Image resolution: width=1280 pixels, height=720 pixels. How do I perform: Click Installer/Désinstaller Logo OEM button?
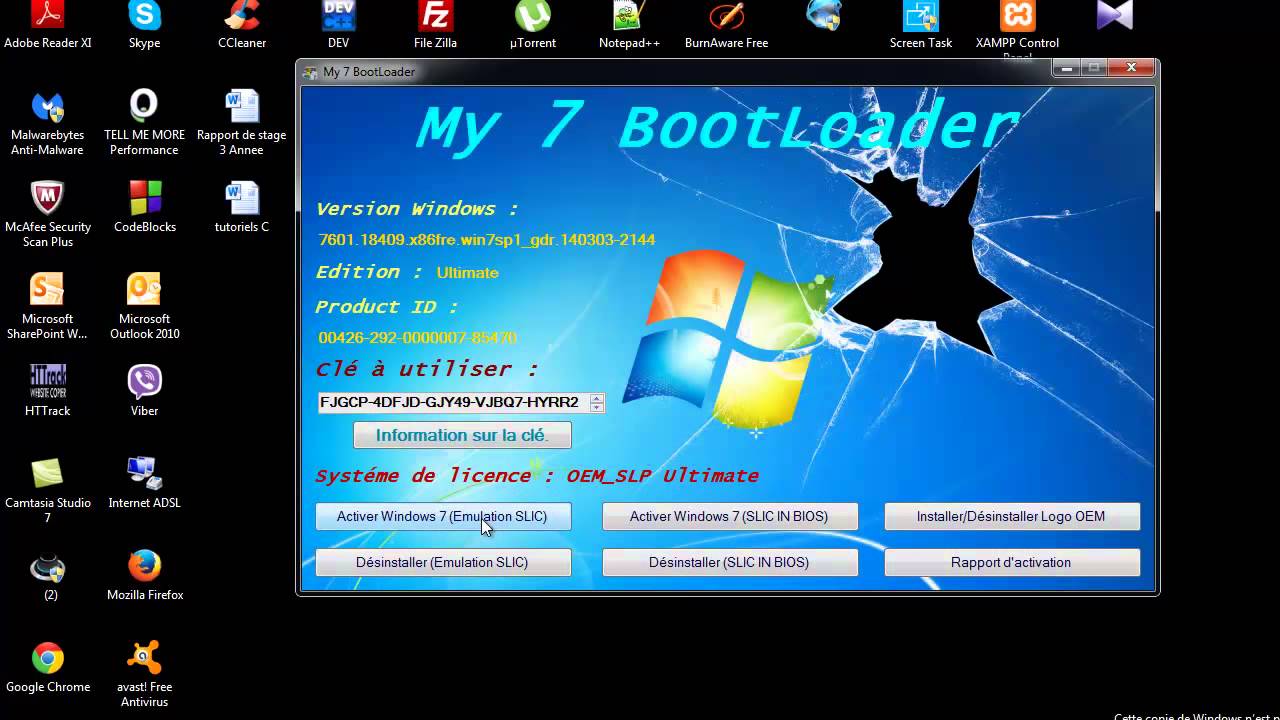1012,517
